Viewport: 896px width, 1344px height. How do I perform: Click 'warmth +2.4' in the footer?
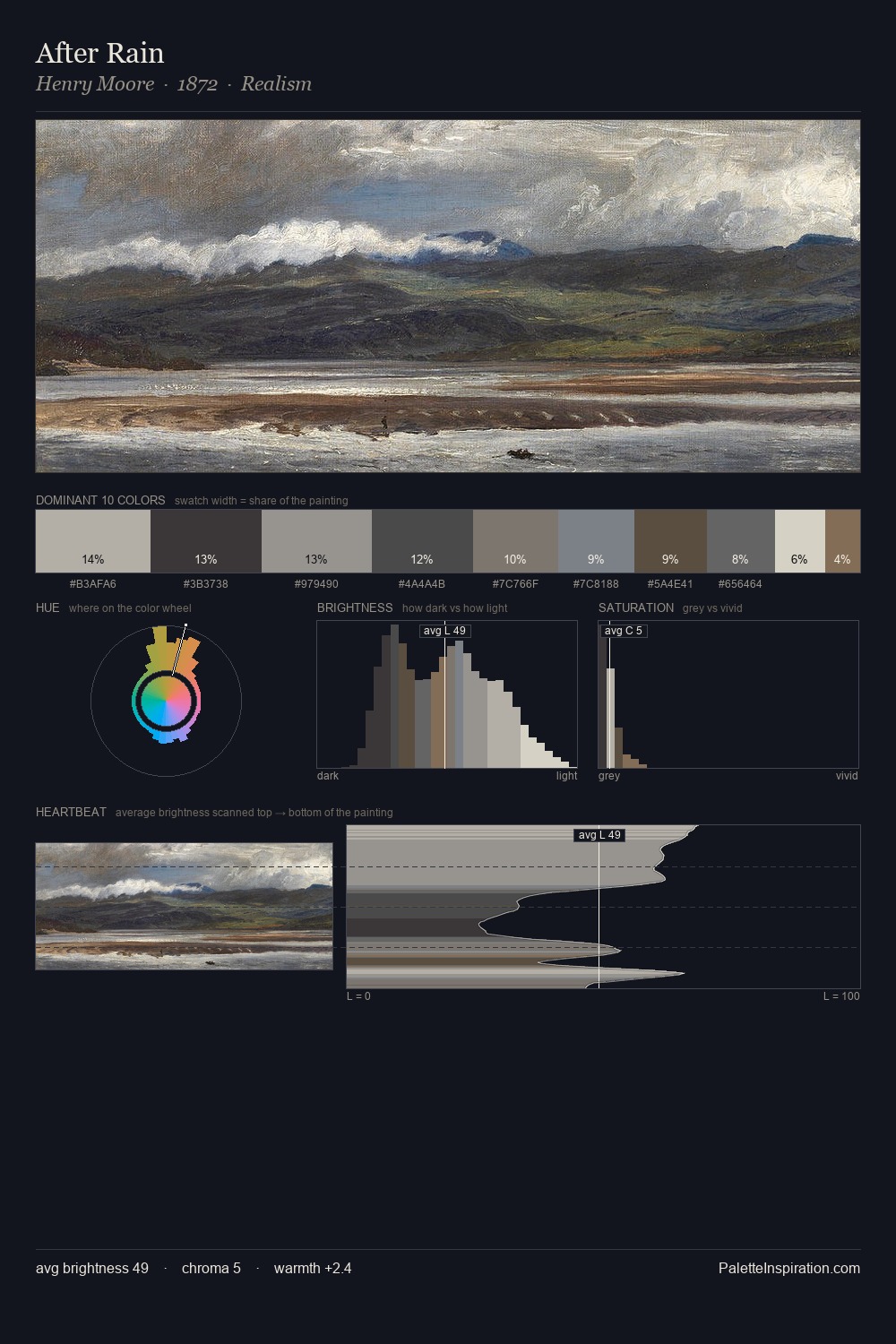313,1268
